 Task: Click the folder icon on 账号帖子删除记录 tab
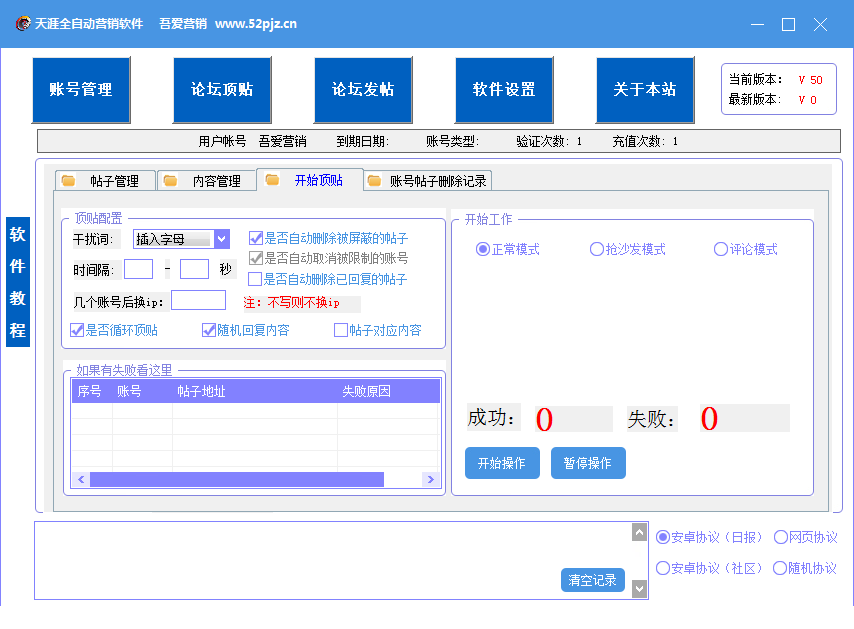tap(374, 180)
